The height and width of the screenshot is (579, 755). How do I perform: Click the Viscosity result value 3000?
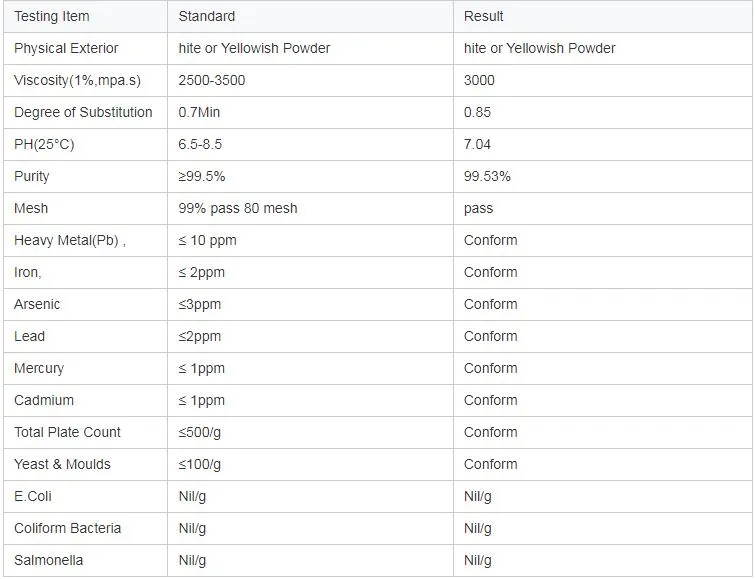pyautogui.click(x=479, y=80)
